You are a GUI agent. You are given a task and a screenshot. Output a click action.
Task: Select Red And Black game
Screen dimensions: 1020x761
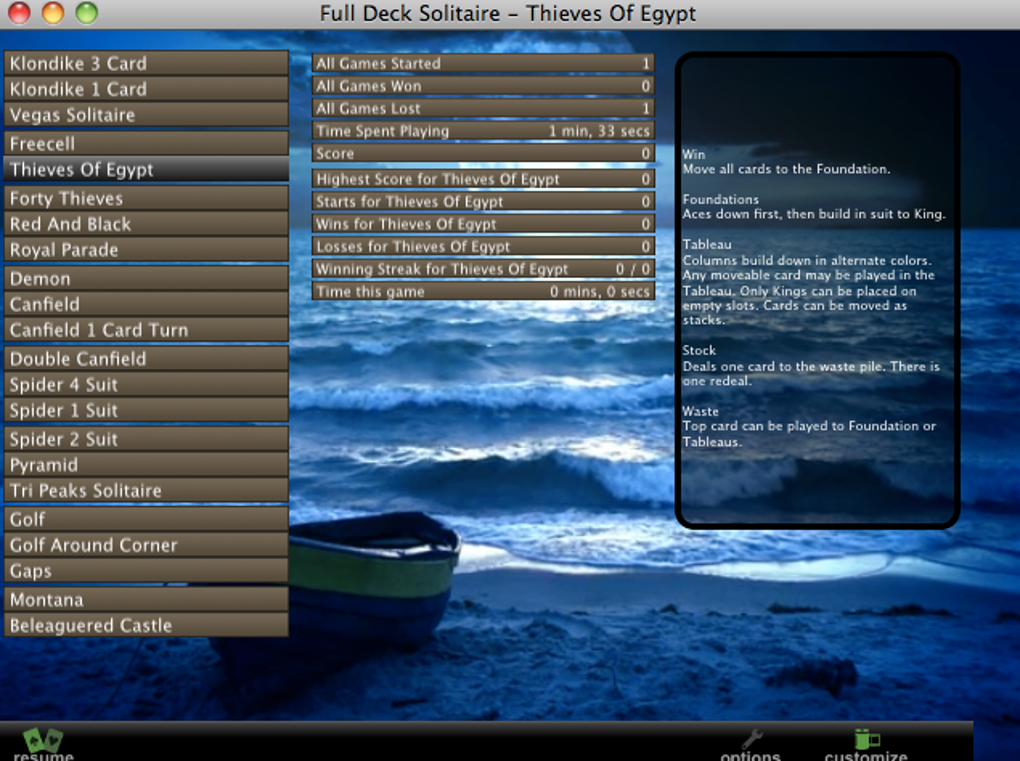[x=146, y=224]
